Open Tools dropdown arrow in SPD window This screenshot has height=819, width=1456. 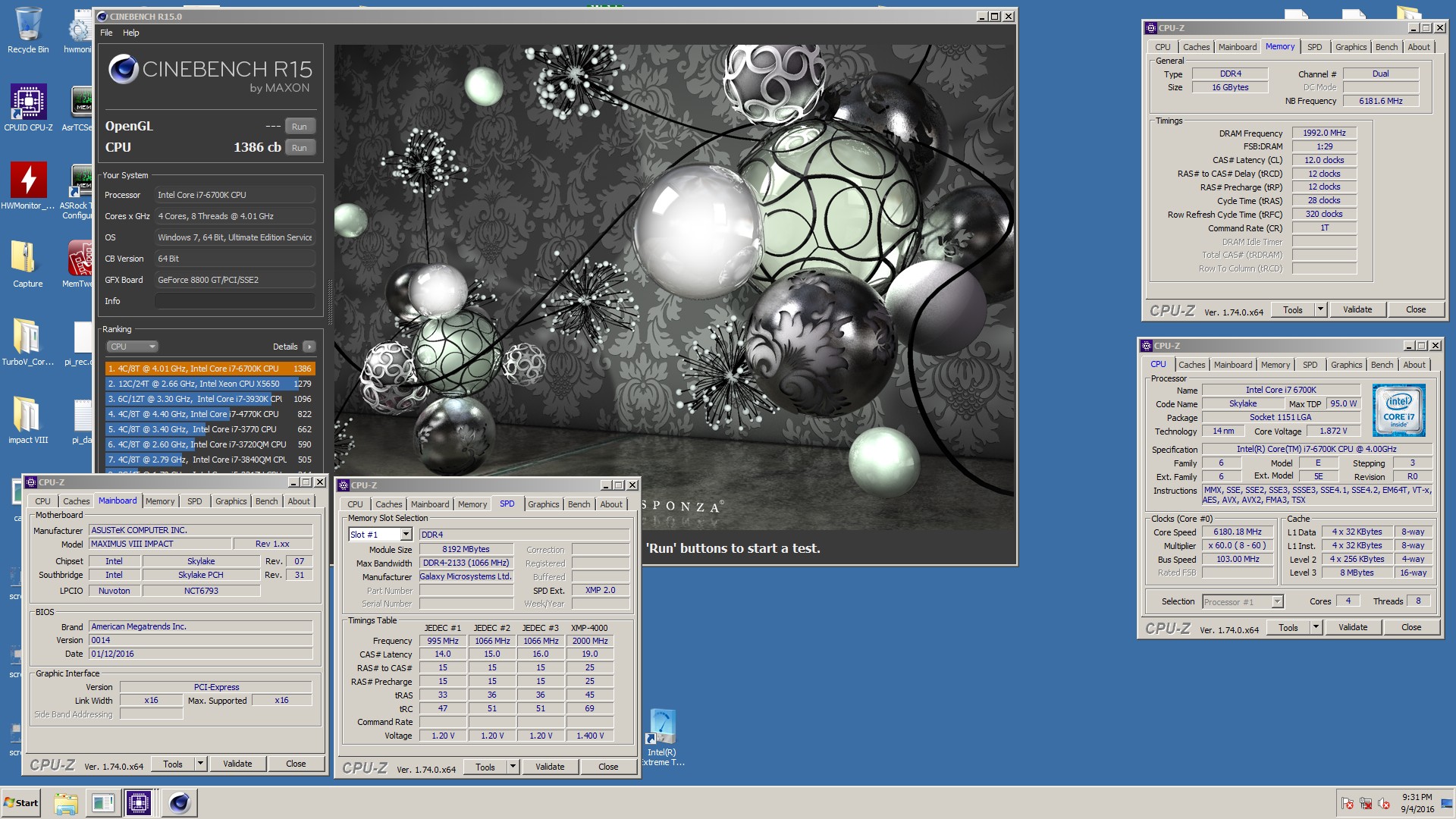tap(513, 767)
